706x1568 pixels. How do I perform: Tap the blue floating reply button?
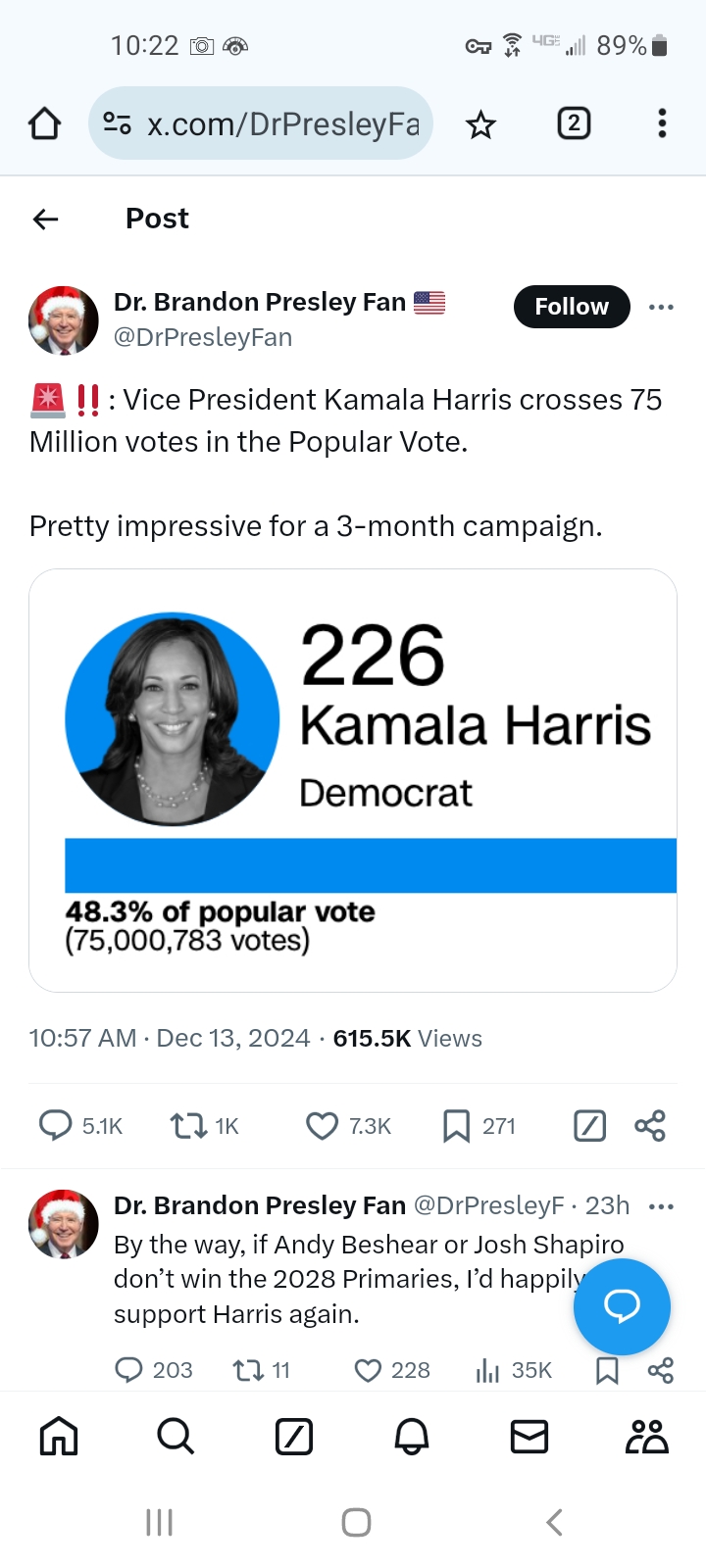click(x=622, y=1306)
